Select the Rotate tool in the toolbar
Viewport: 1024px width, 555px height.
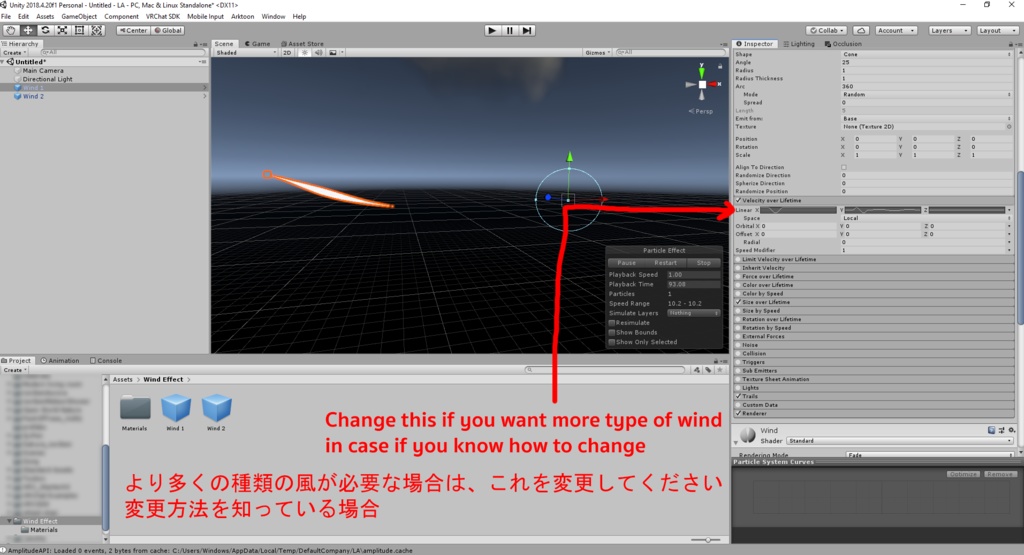pos(45,30)
